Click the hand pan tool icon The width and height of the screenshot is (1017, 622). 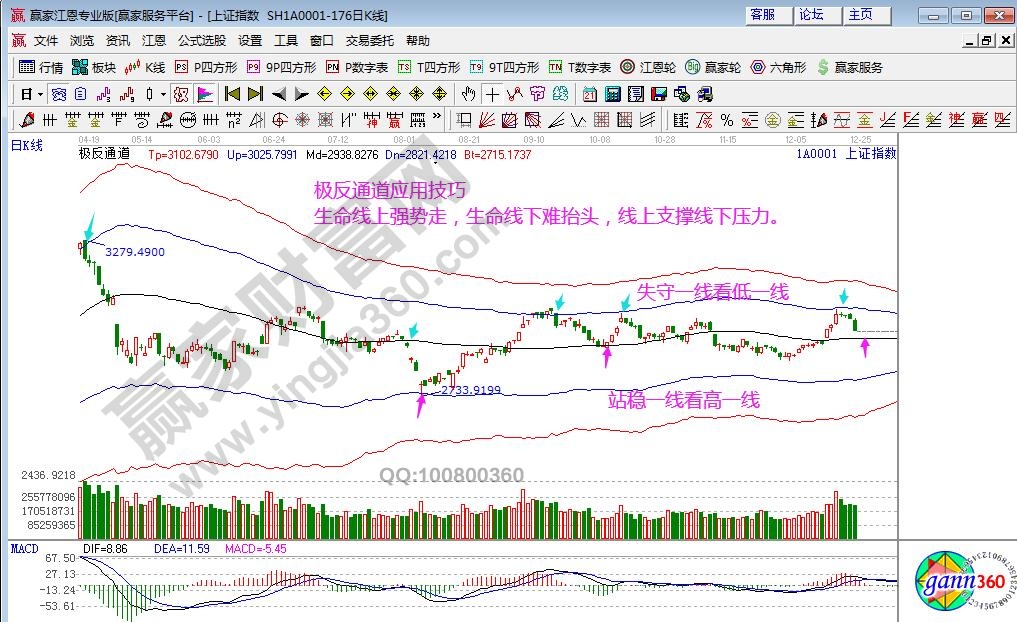468,94
